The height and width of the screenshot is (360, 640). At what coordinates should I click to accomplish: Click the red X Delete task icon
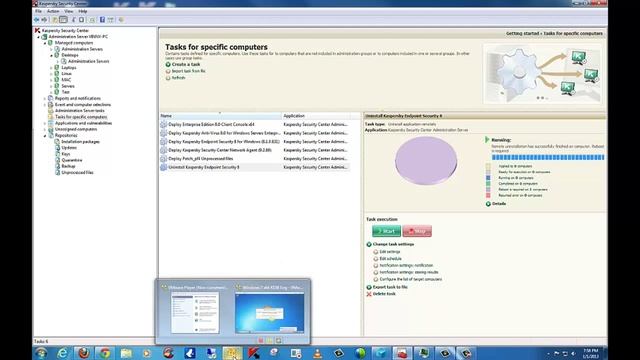point(369,294)
